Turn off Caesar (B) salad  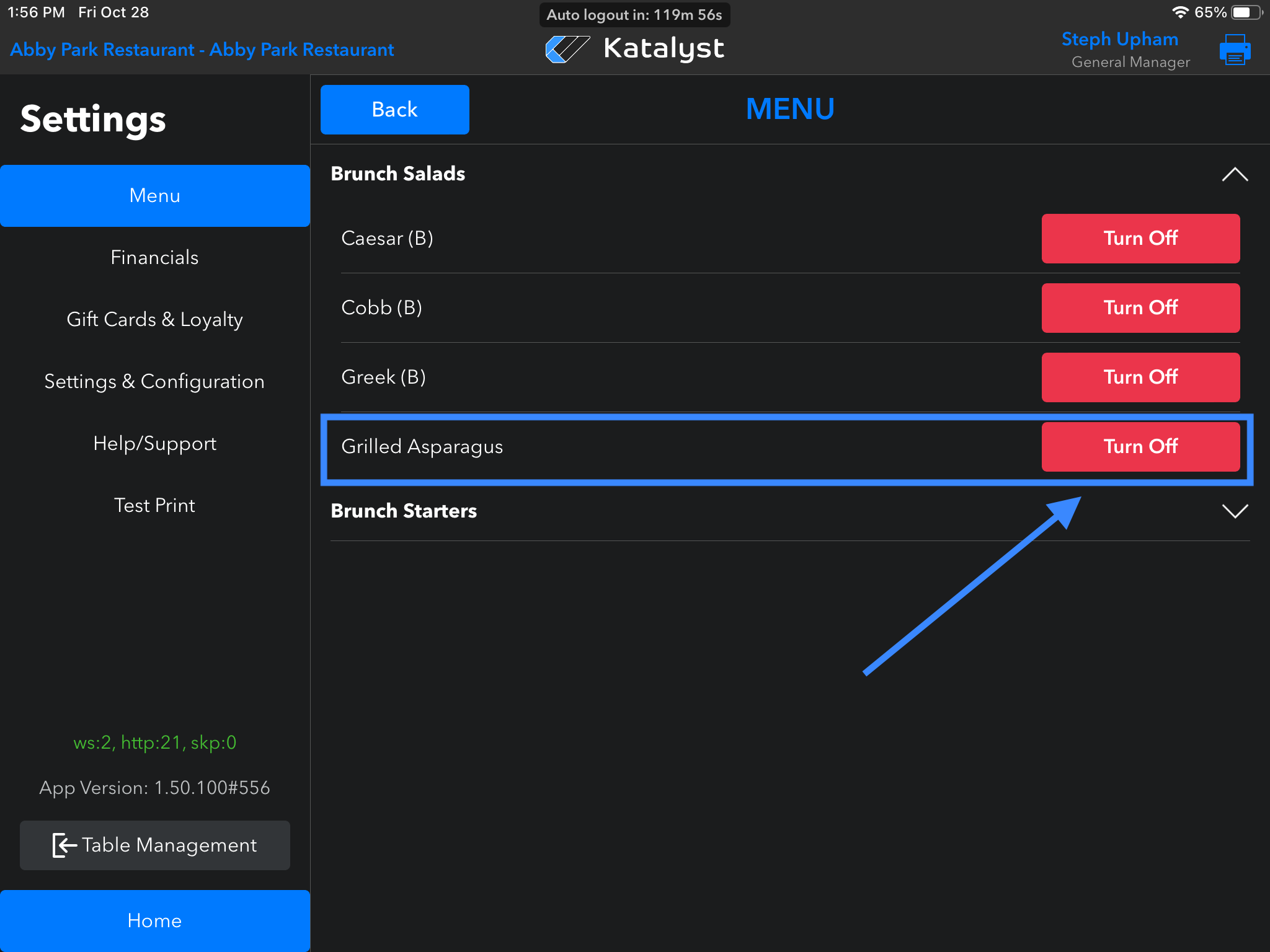pyautogui.click(x=1140, y=239)
